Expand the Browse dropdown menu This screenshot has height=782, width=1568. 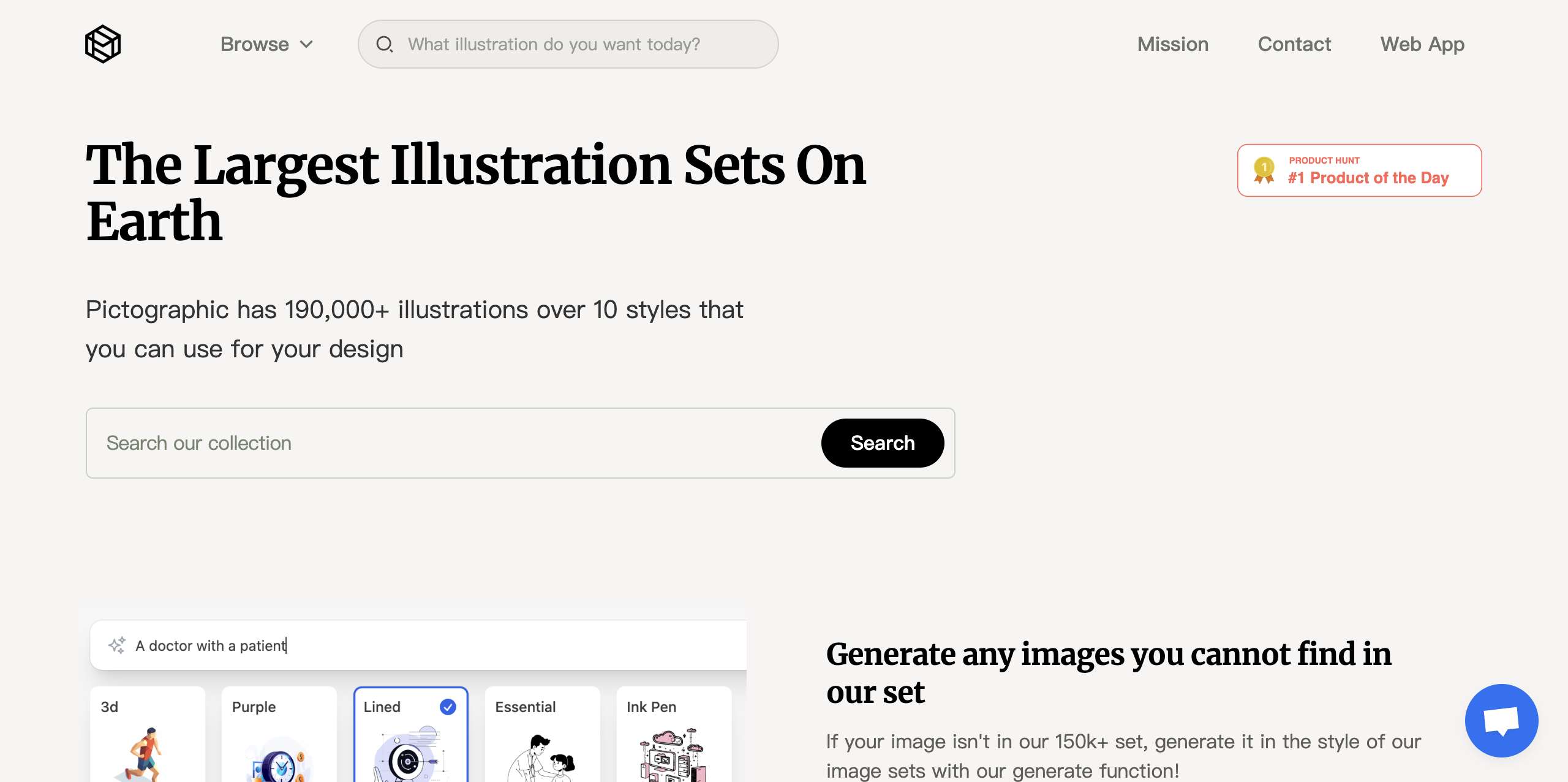pyautogui.click(x=255, y=44)
